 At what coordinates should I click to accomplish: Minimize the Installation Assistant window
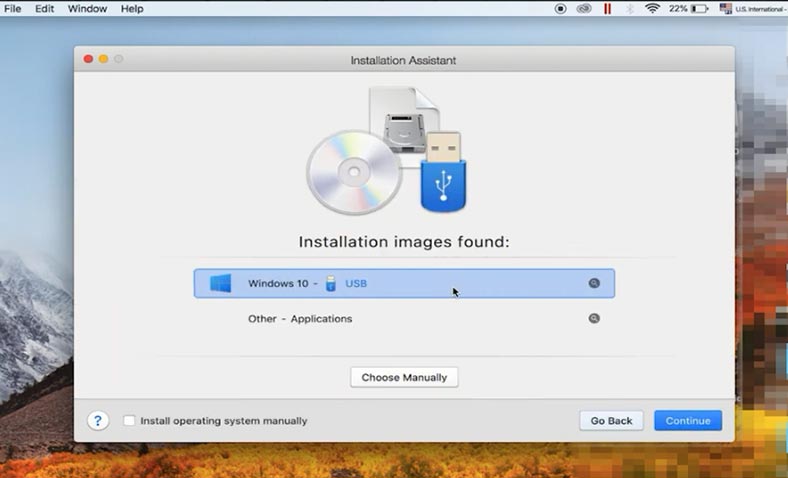coord(104,59)
